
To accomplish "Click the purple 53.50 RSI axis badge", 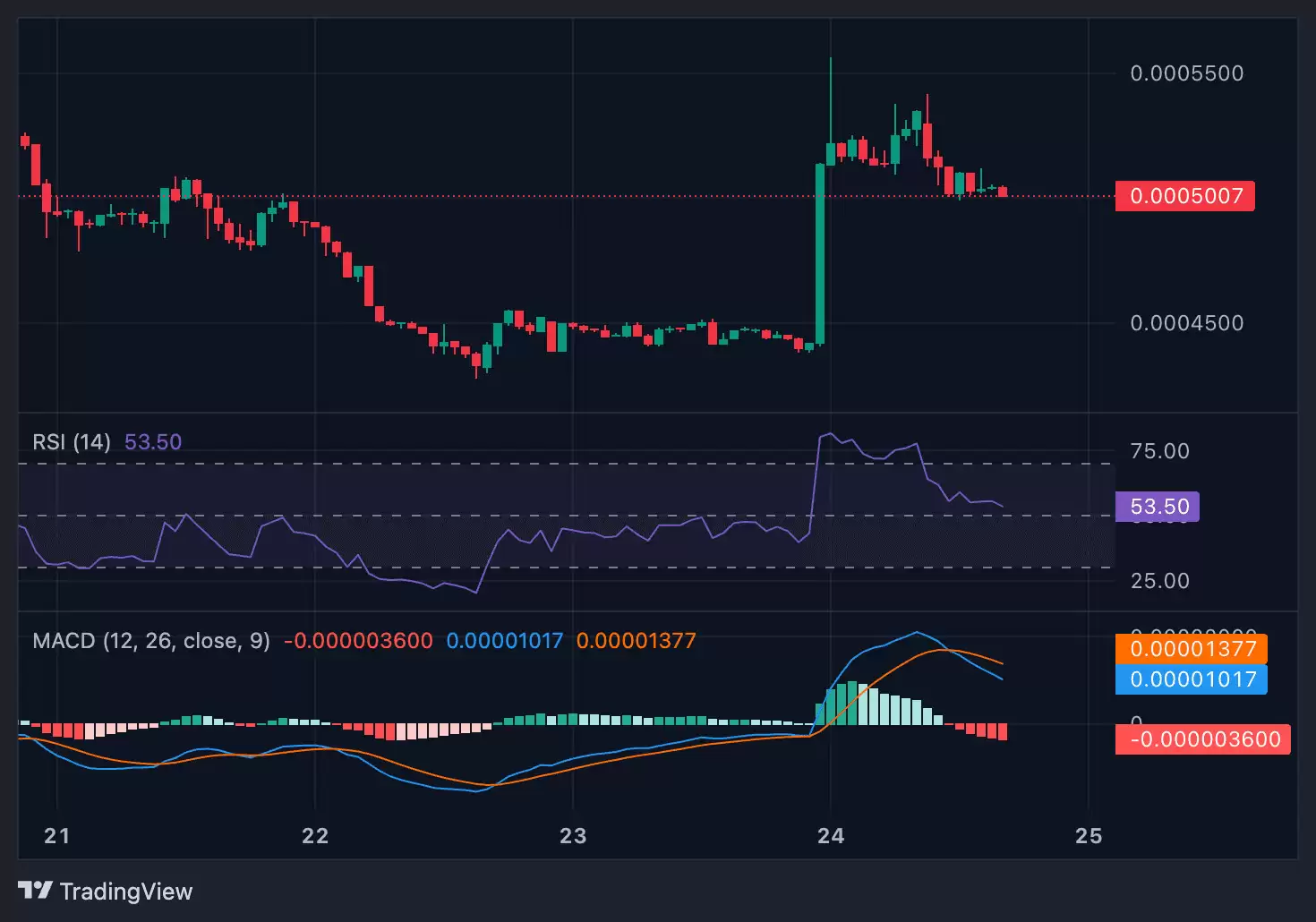I will click(1158, 507).
